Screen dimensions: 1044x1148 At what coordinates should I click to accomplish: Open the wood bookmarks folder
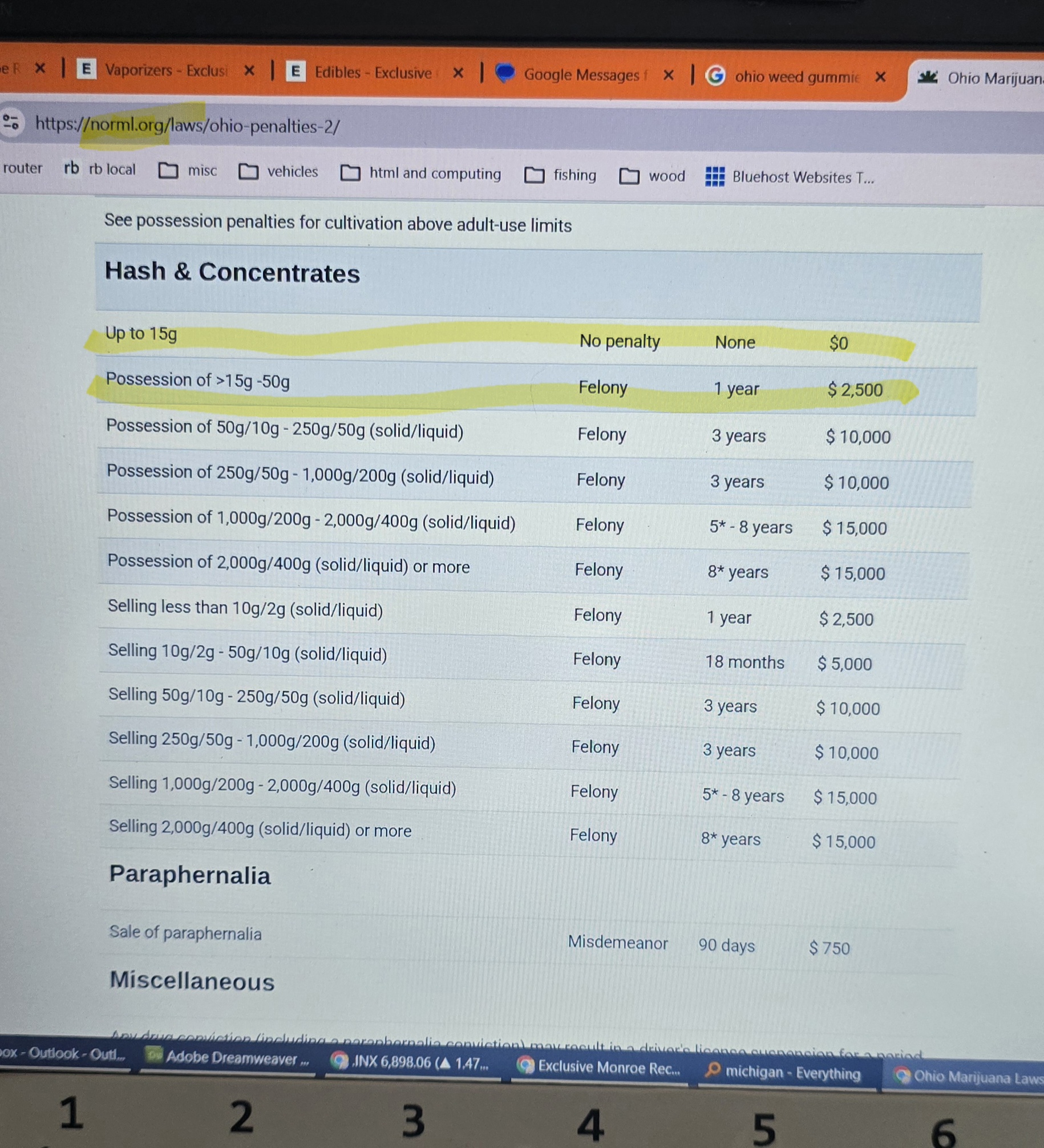coord(653,176)
